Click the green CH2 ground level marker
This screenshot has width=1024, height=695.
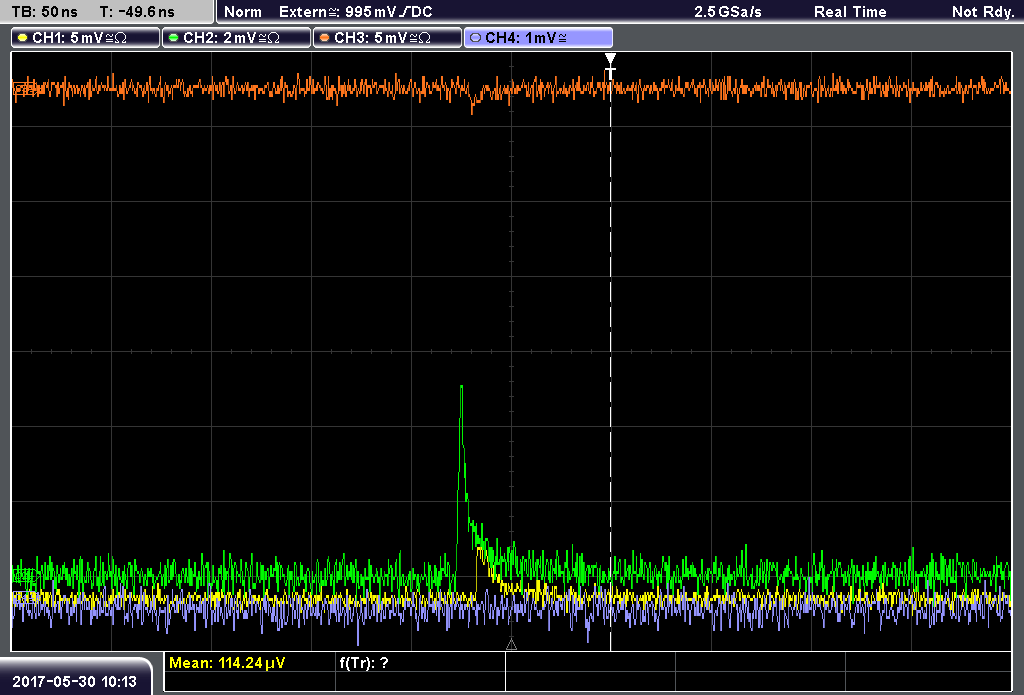[x=24, y=575]
